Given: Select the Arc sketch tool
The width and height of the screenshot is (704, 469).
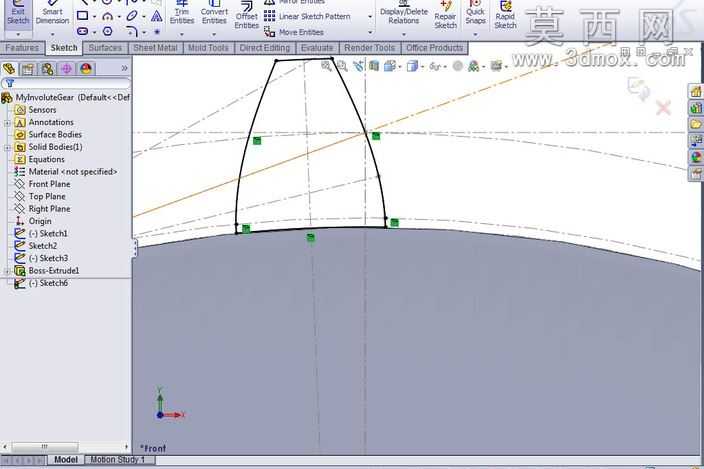Looking at the screenshot, I should pyautogui.click(x=107, y=17).
